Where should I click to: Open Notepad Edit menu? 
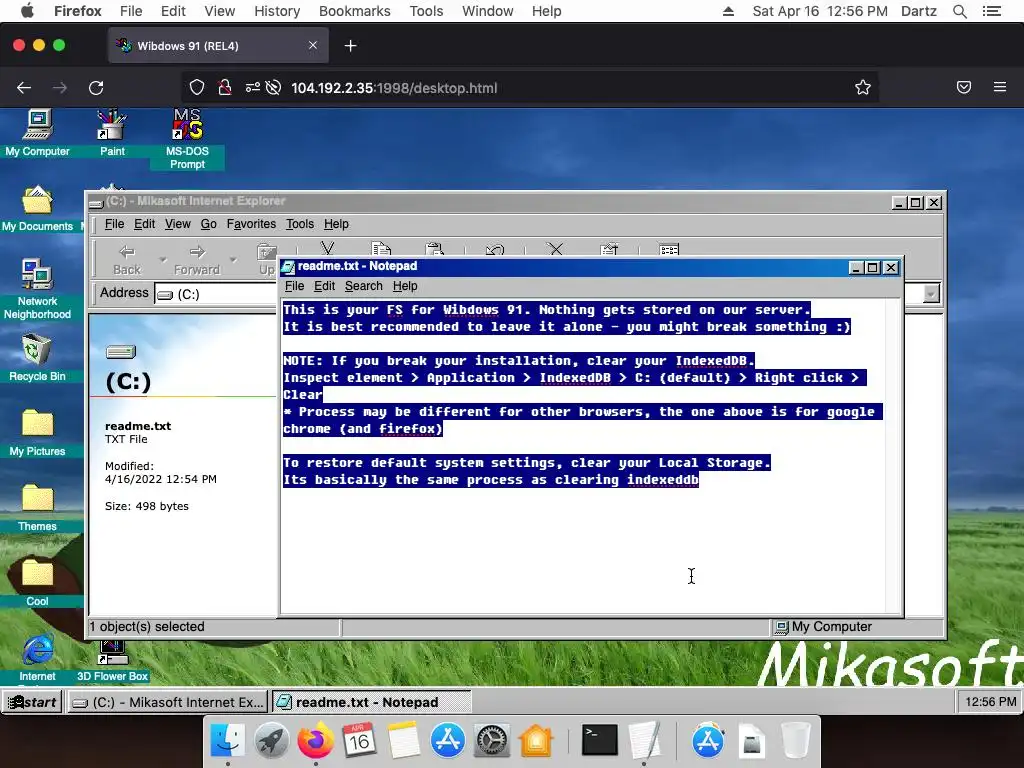[324, 286]
